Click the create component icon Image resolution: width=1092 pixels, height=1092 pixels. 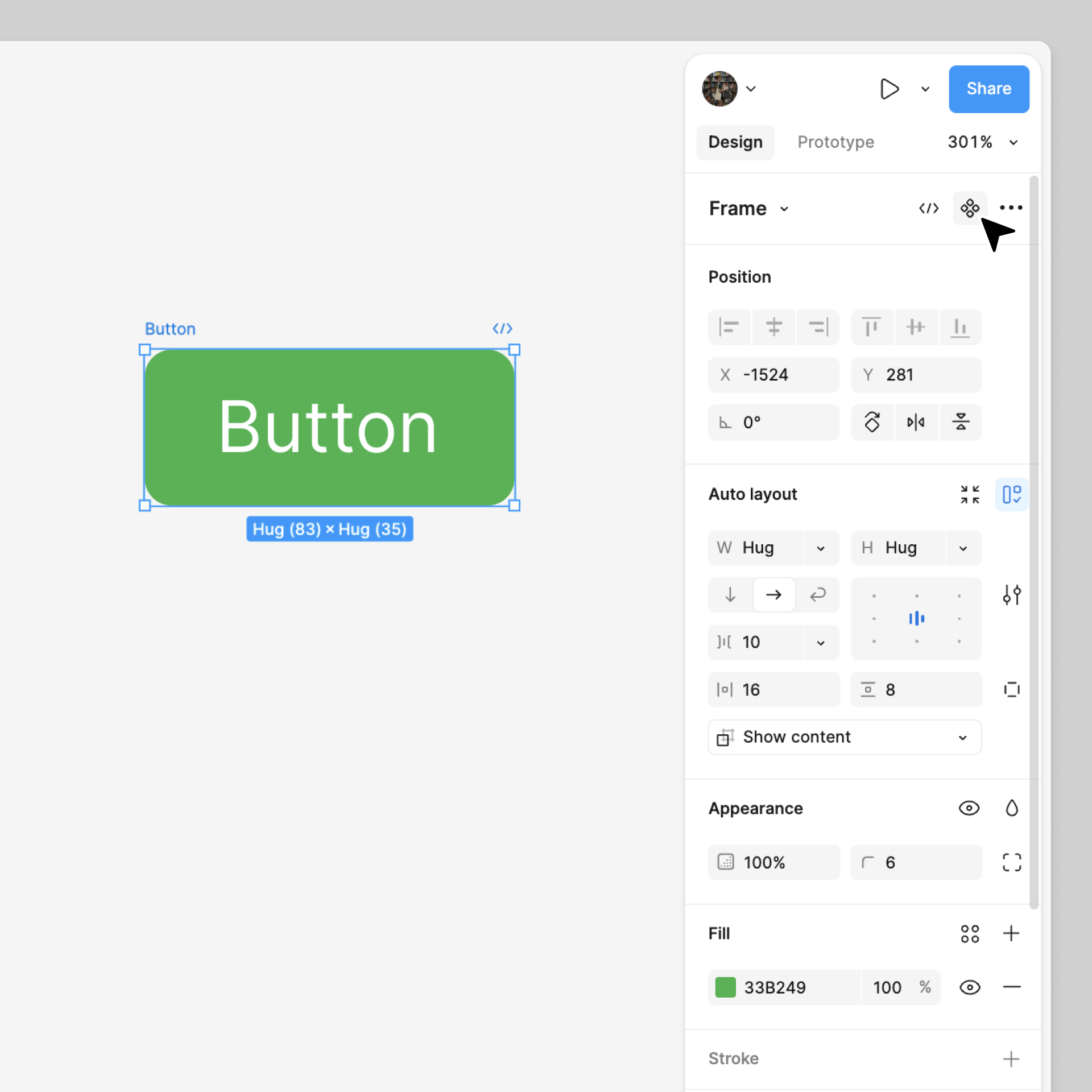969,208
